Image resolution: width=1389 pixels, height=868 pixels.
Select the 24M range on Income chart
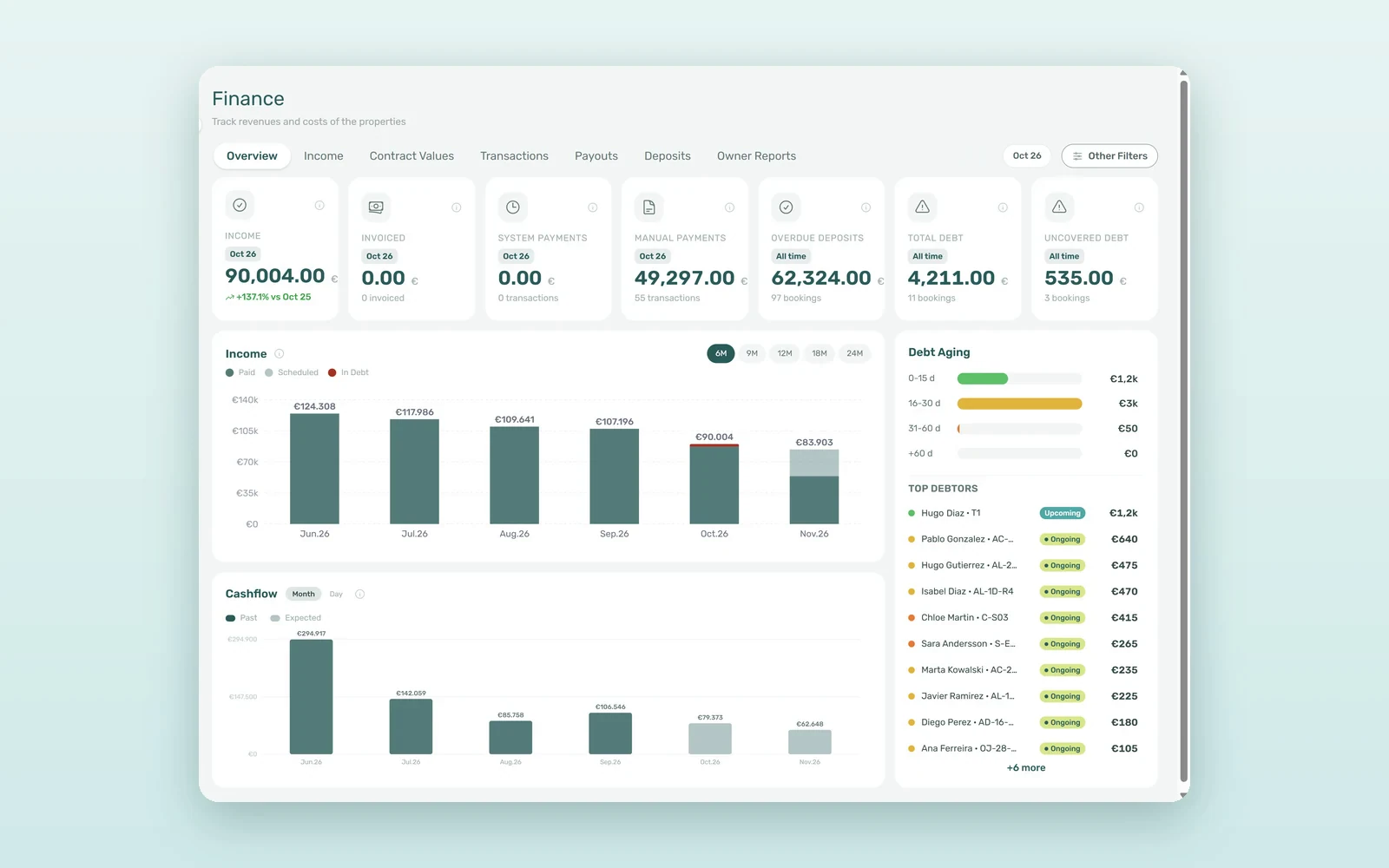[x=855, y=353]
